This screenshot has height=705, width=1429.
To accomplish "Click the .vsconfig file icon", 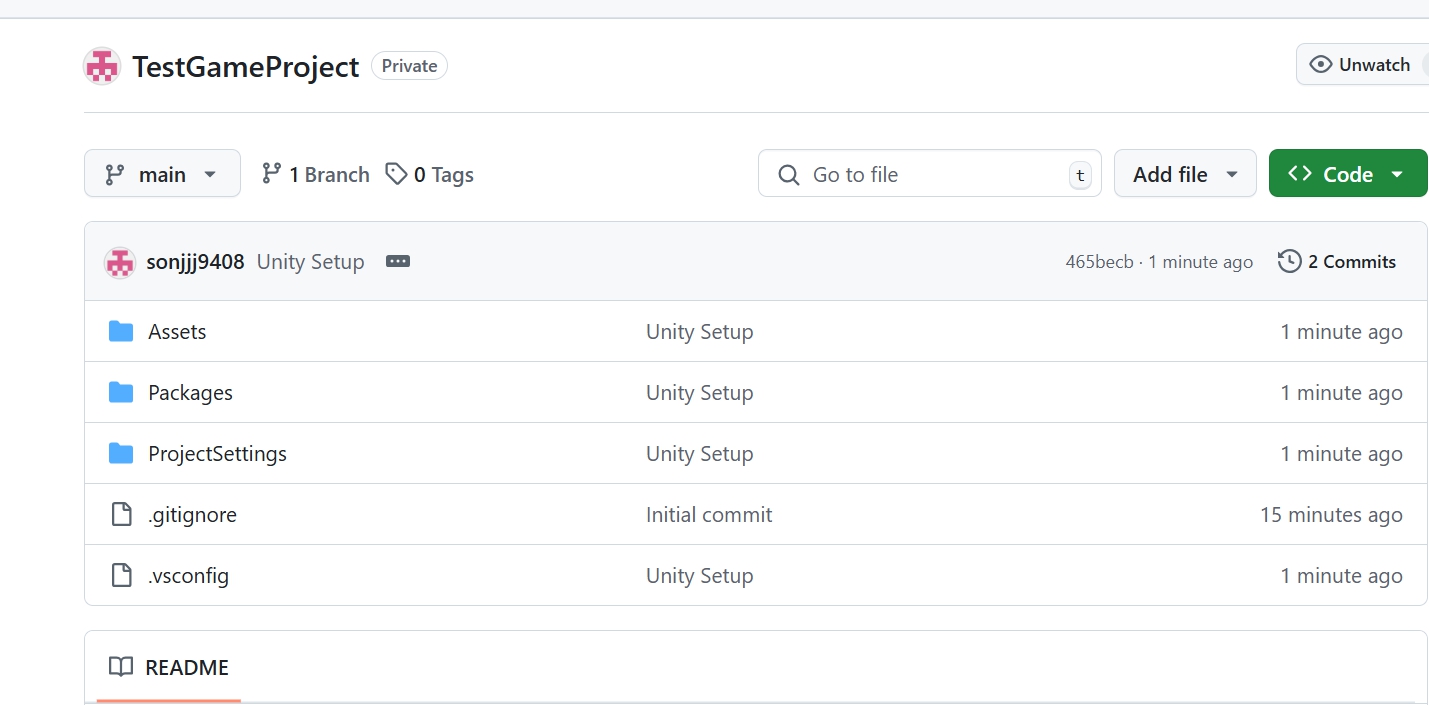I will coord(121,575).
